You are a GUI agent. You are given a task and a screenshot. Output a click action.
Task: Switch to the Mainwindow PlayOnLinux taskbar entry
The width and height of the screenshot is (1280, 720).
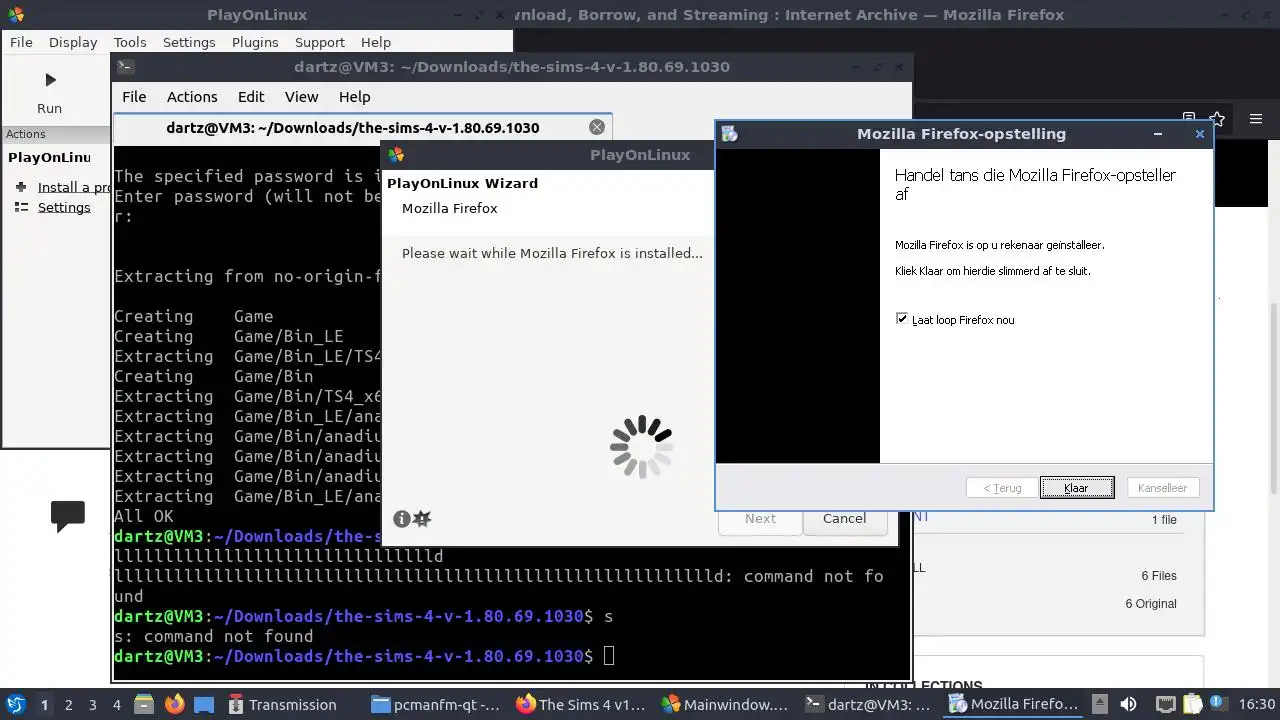point(726,704)
